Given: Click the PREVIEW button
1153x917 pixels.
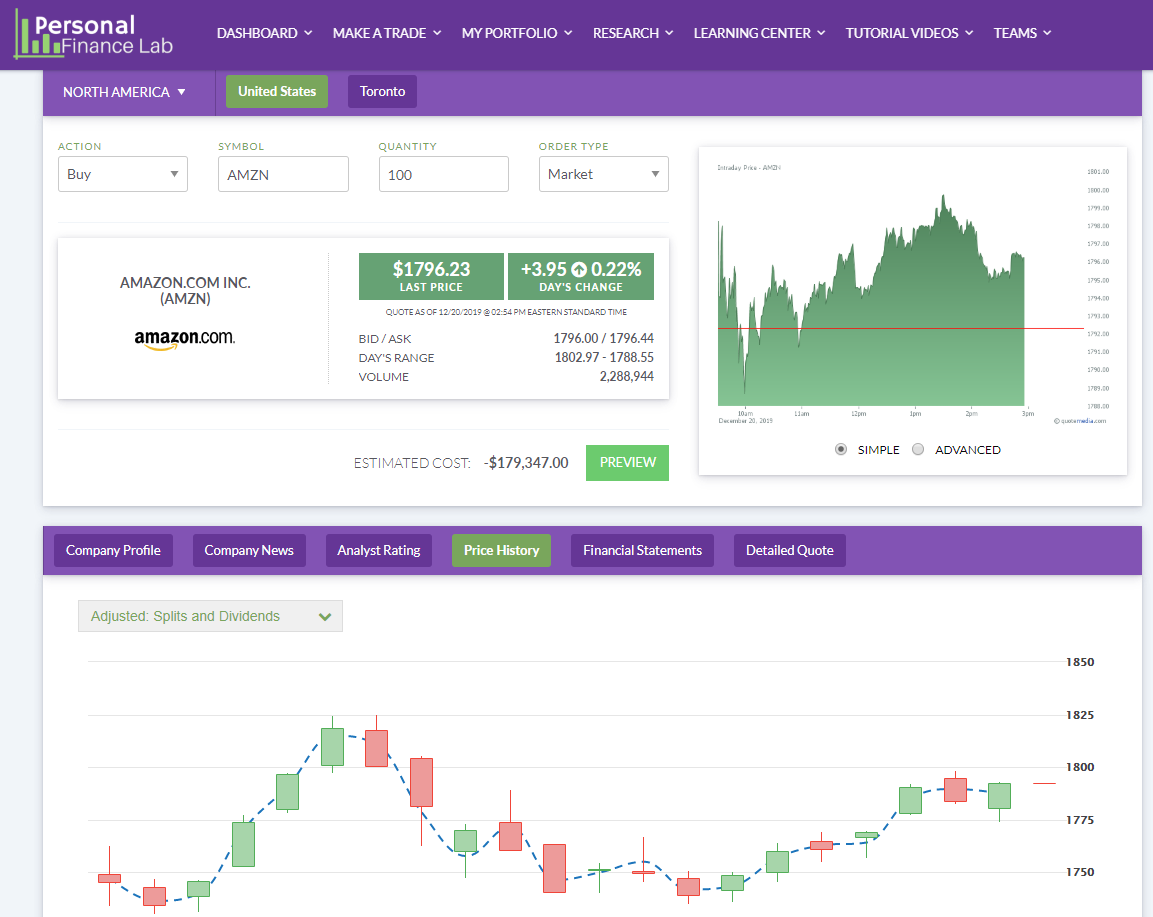Looking at the screenshot, I should (627, 462).
